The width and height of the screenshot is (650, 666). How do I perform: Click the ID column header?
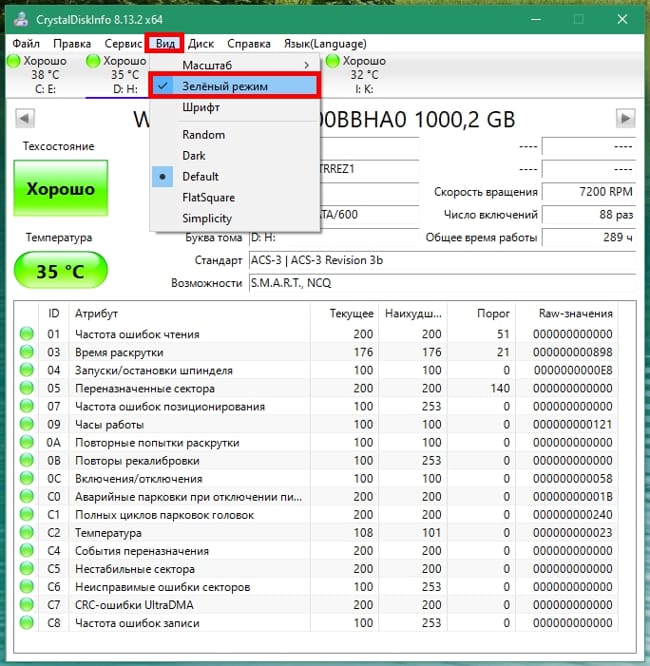point(54,313)
